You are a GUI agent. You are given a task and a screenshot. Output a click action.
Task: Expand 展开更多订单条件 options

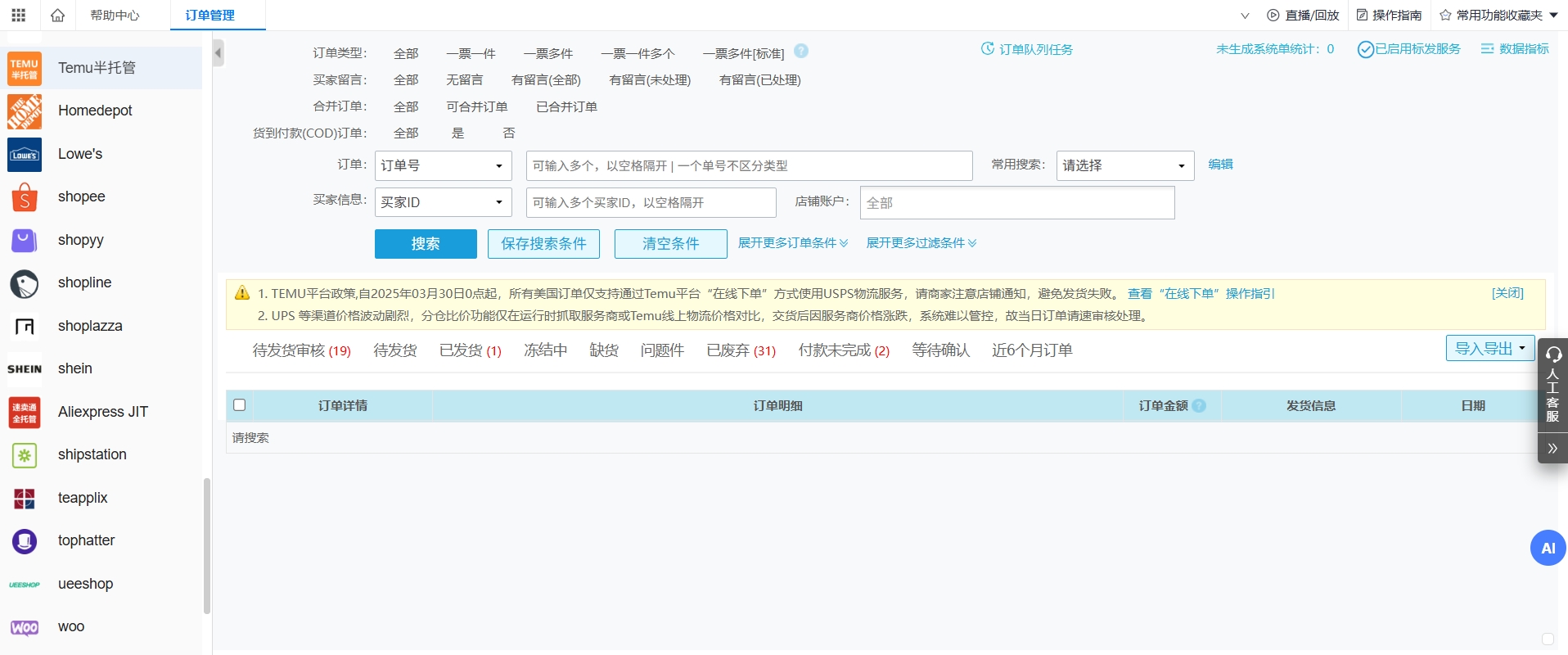point(792,243)
